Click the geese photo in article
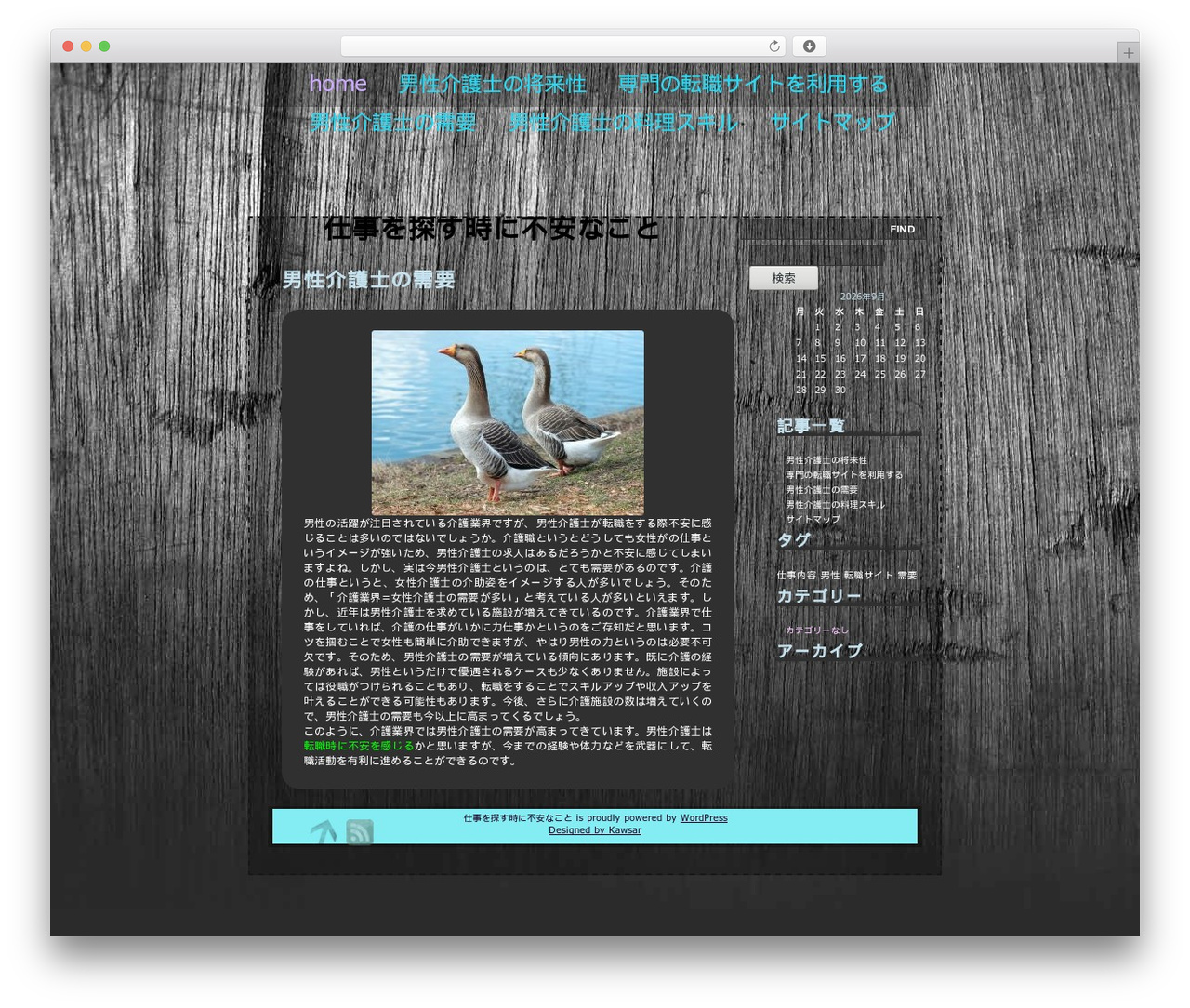Screen dimensions: 1190x1008 point(508,422)
